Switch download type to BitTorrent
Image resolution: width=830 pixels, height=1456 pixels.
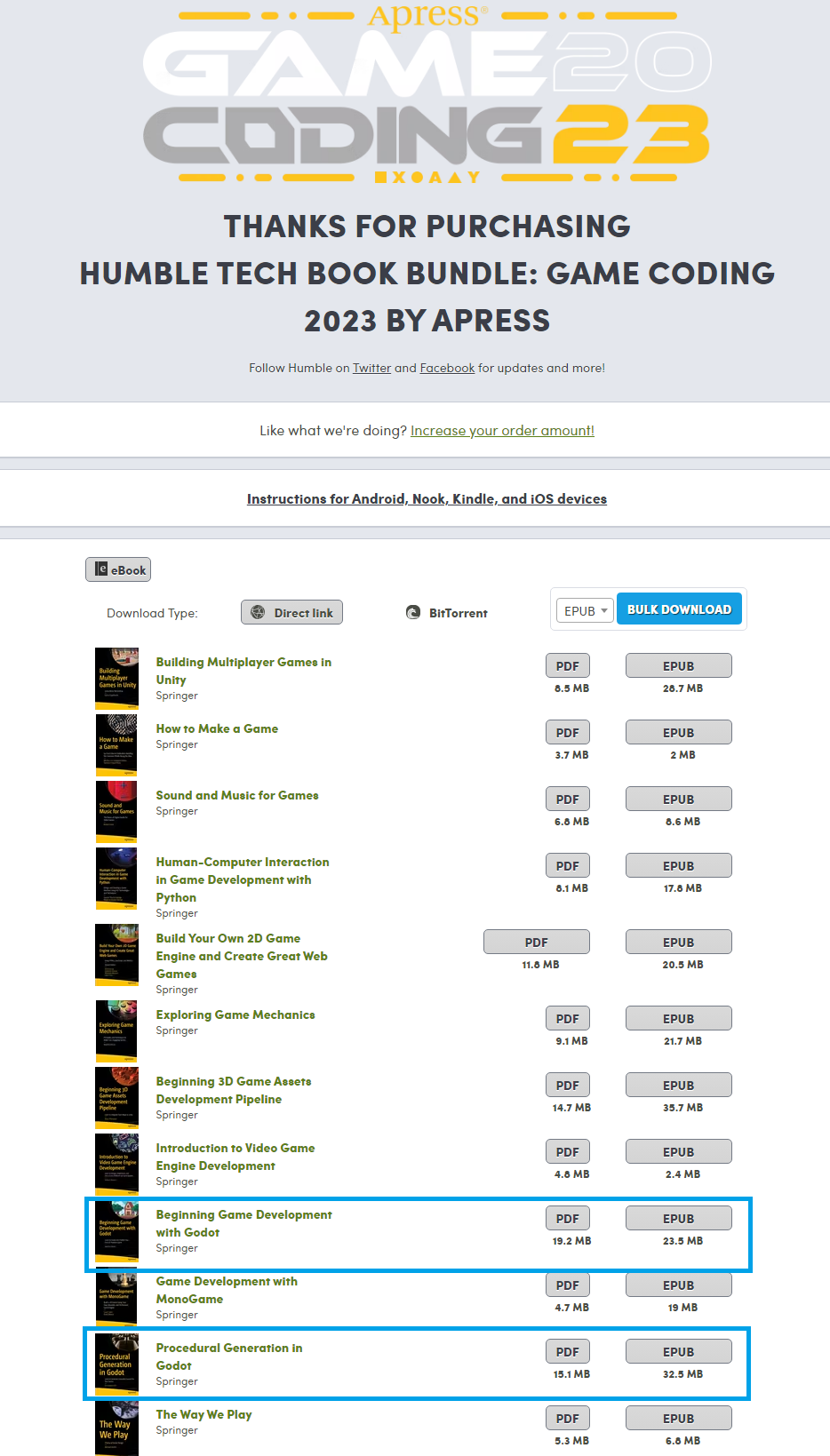point(447,613)
